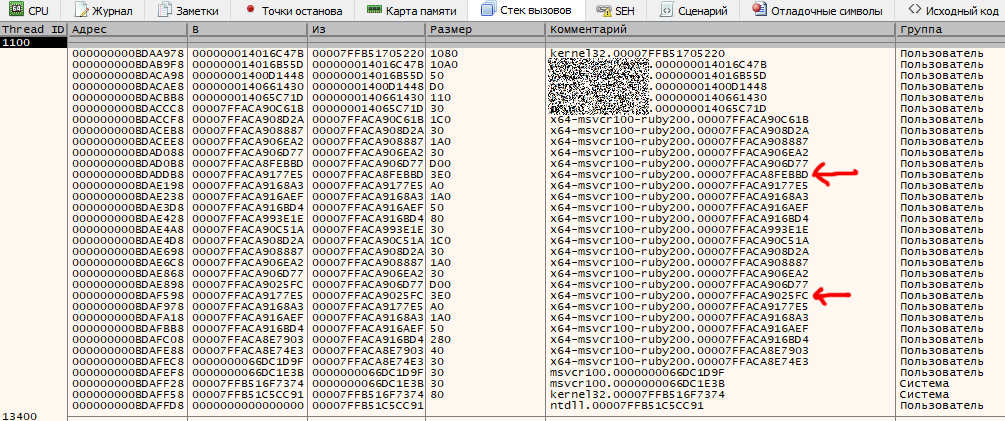Click comment kernel32.00007FFB51705220
This screenshot has height=421, width=1005.
[638, 54]
